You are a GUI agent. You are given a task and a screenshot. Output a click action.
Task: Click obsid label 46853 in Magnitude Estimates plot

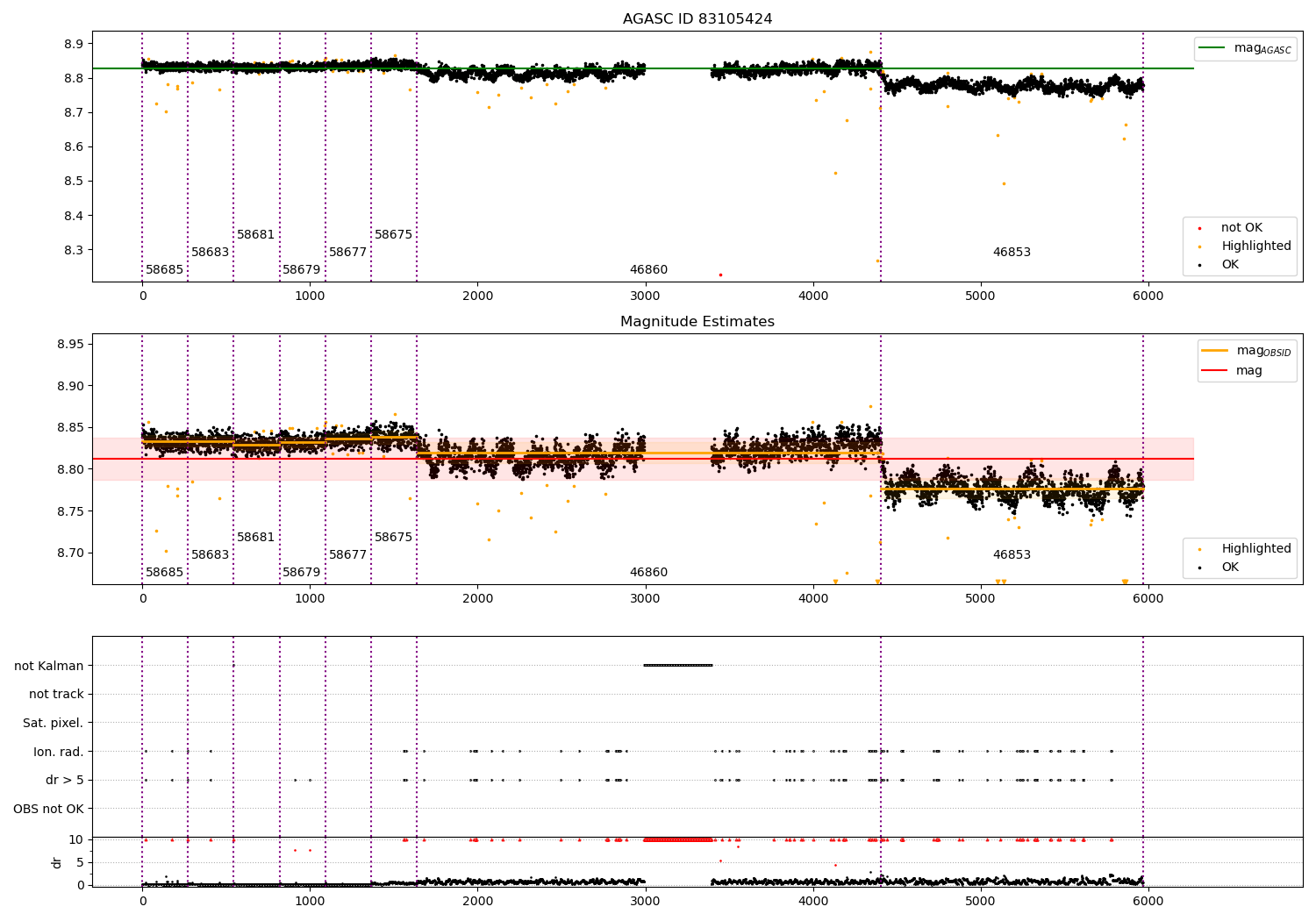(x=1012, y=555)
